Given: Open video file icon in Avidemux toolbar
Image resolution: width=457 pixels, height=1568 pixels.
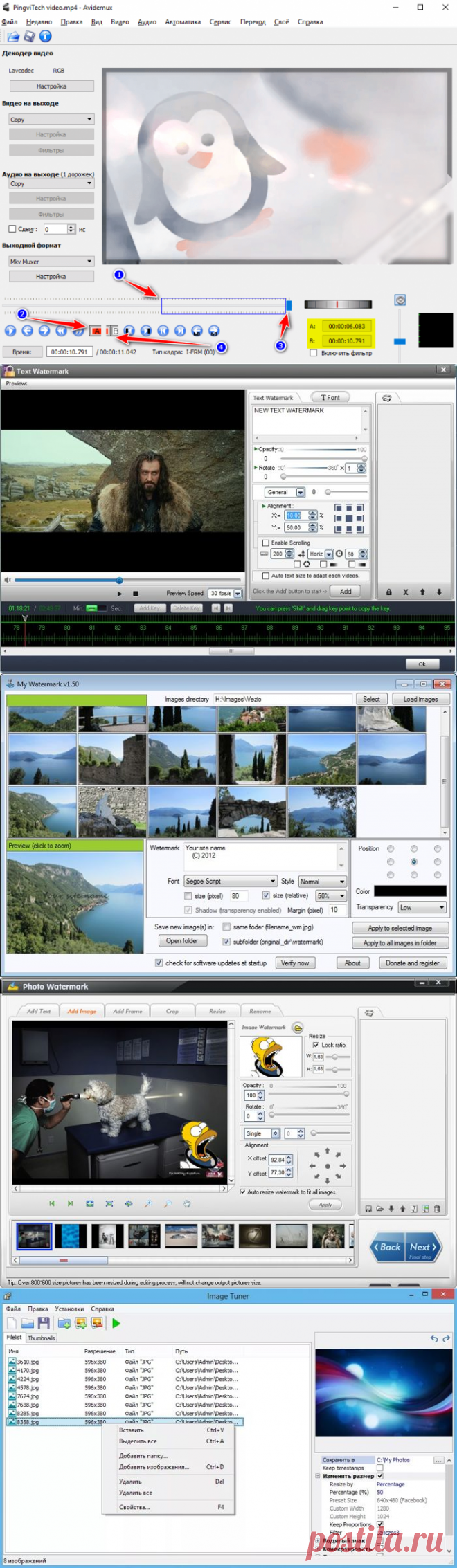Looking at the screenshot, I should click(12, 36).
